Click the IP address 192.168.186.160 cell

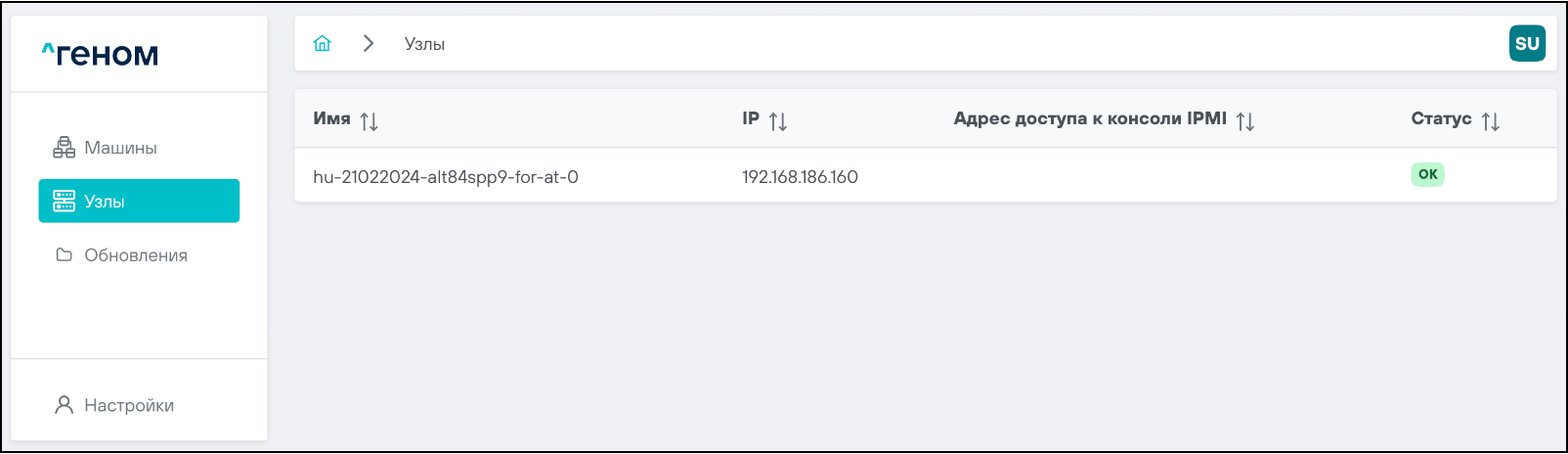click(800, 177)
